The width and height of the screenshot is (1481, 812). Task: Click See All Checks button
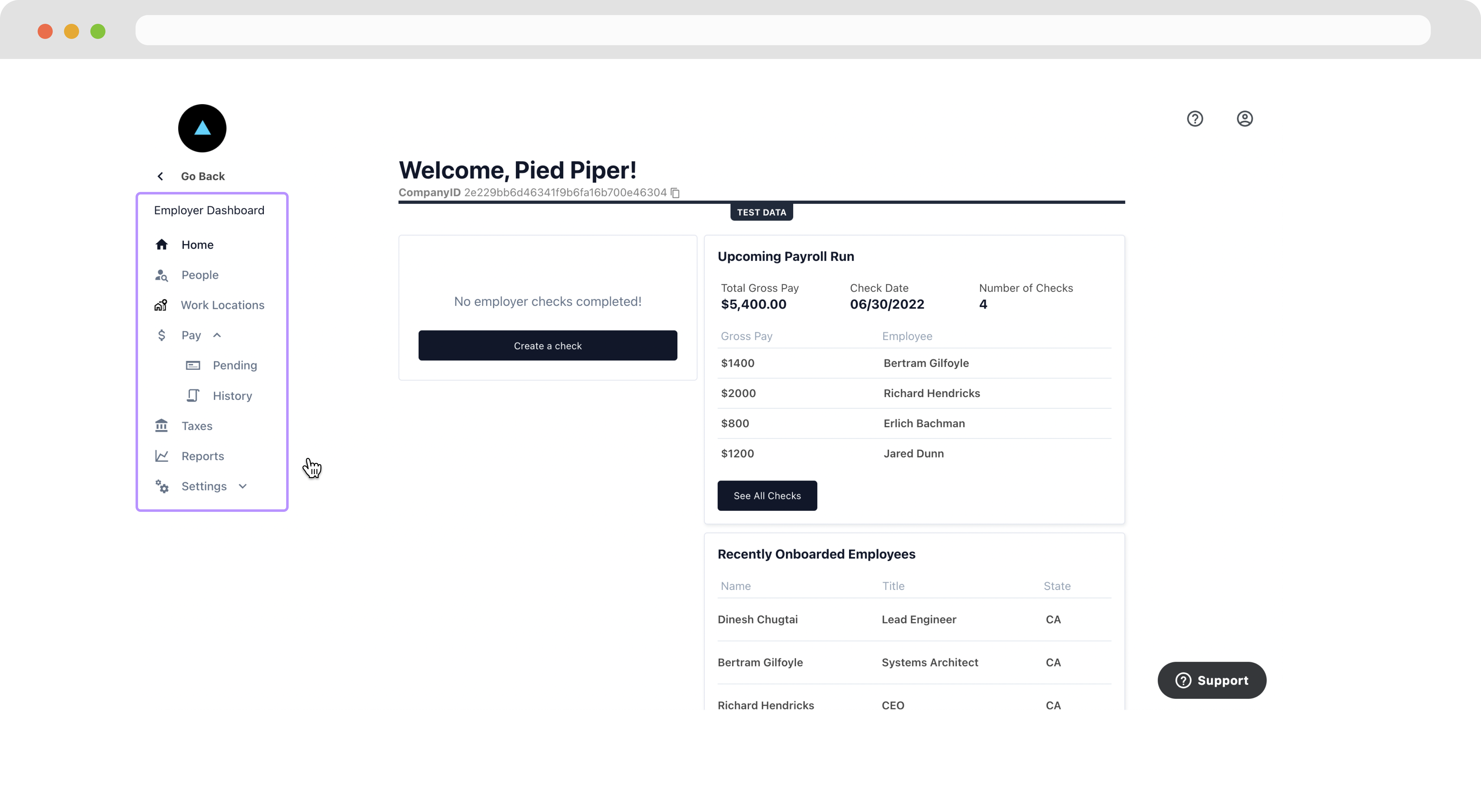[767, 496]
